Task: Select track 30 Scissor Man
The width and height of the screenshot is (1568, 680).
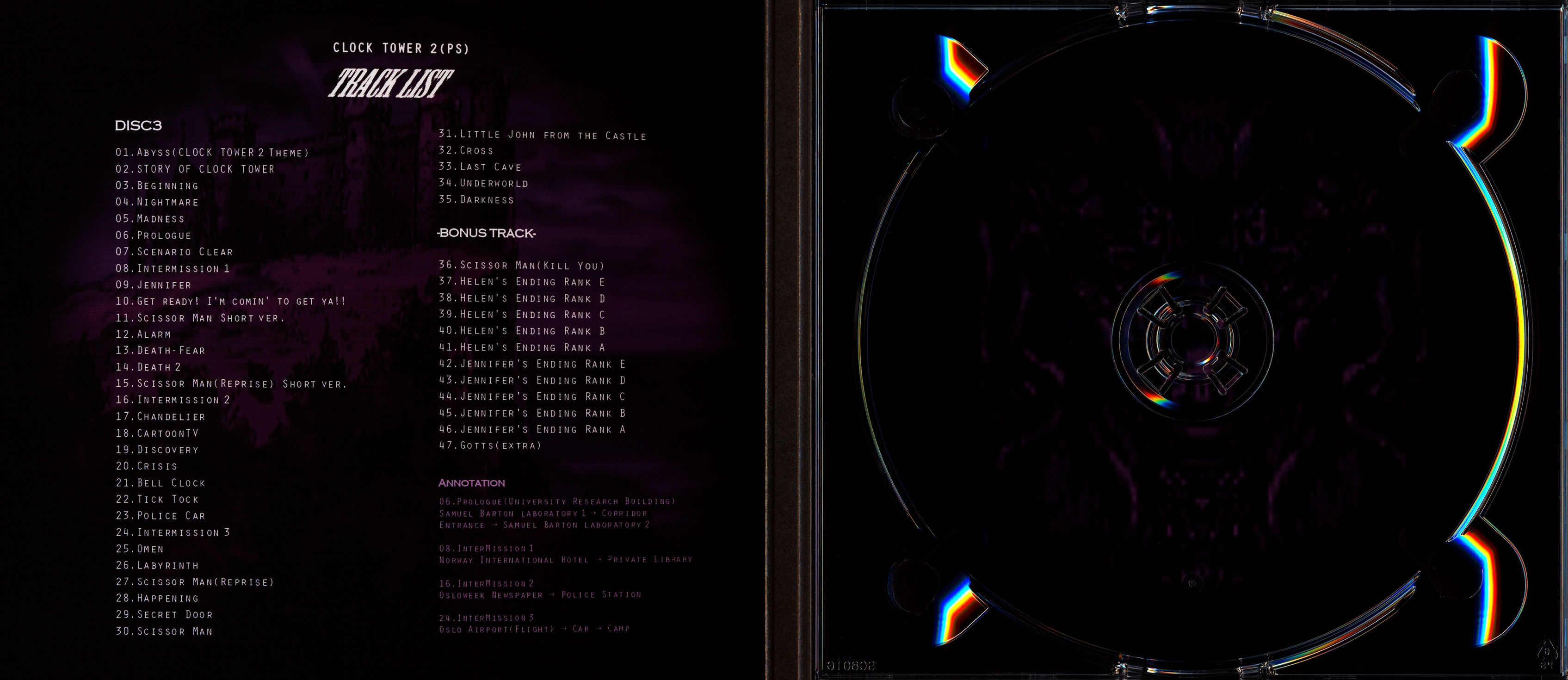Action: click(x=164, y=631)
